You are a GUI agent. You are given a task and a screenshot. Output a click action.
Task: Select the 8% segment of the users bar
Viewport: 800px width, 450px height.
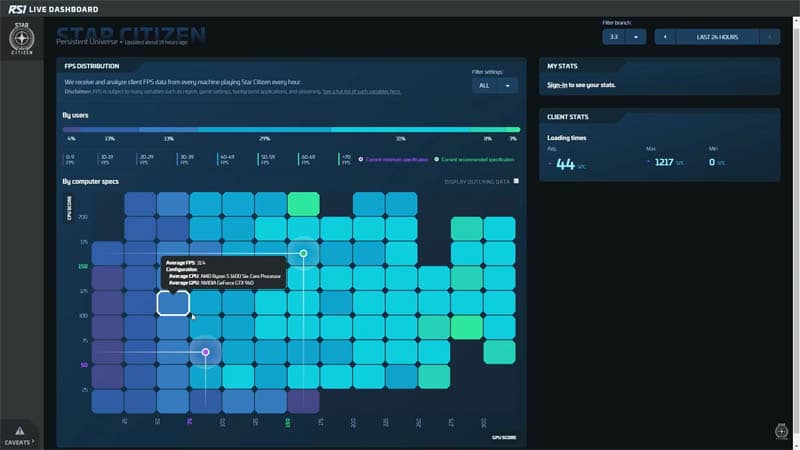click(x=488, y=130)
